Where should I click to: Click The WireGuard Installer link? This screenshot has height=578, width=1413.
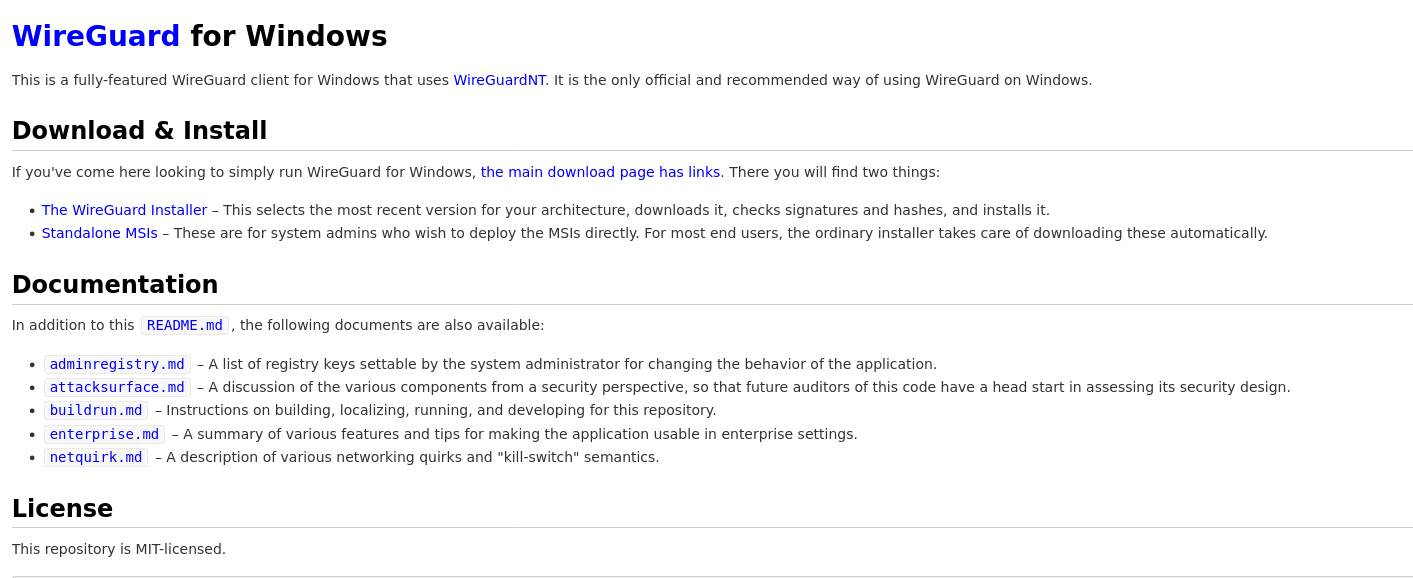point(124,210)
